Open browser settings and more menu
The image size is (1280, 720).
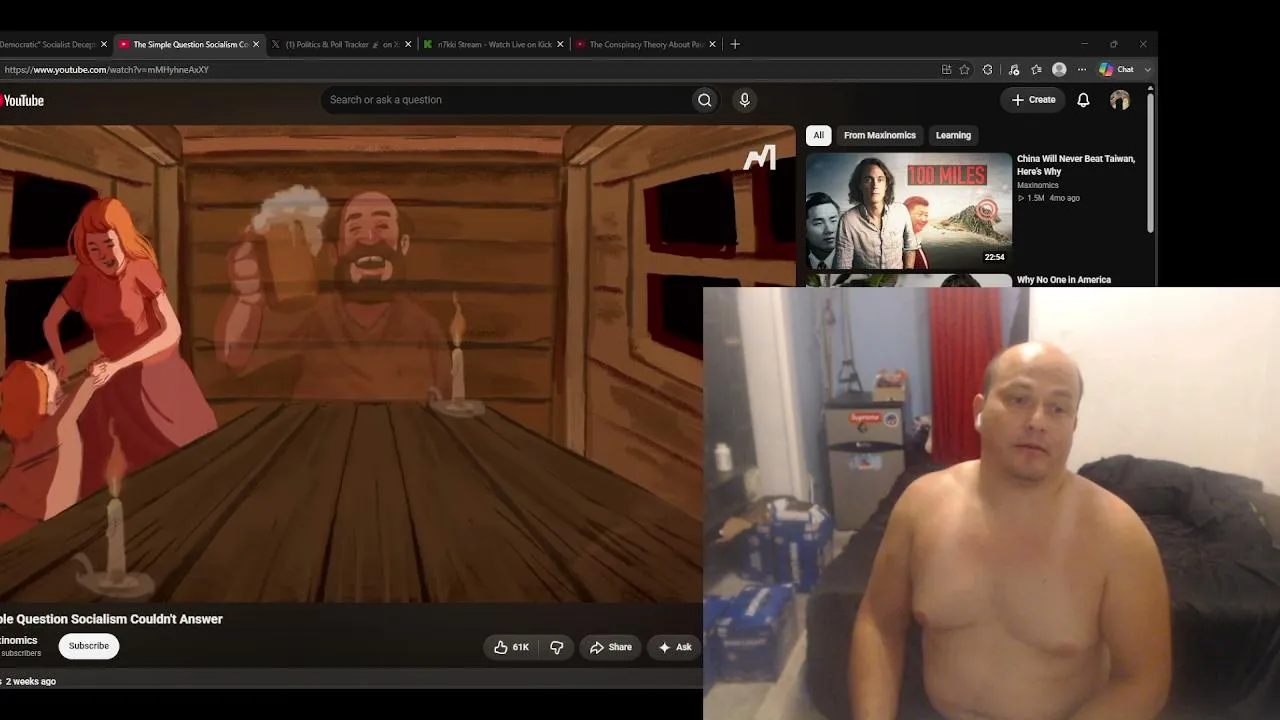pos(1081,70)
